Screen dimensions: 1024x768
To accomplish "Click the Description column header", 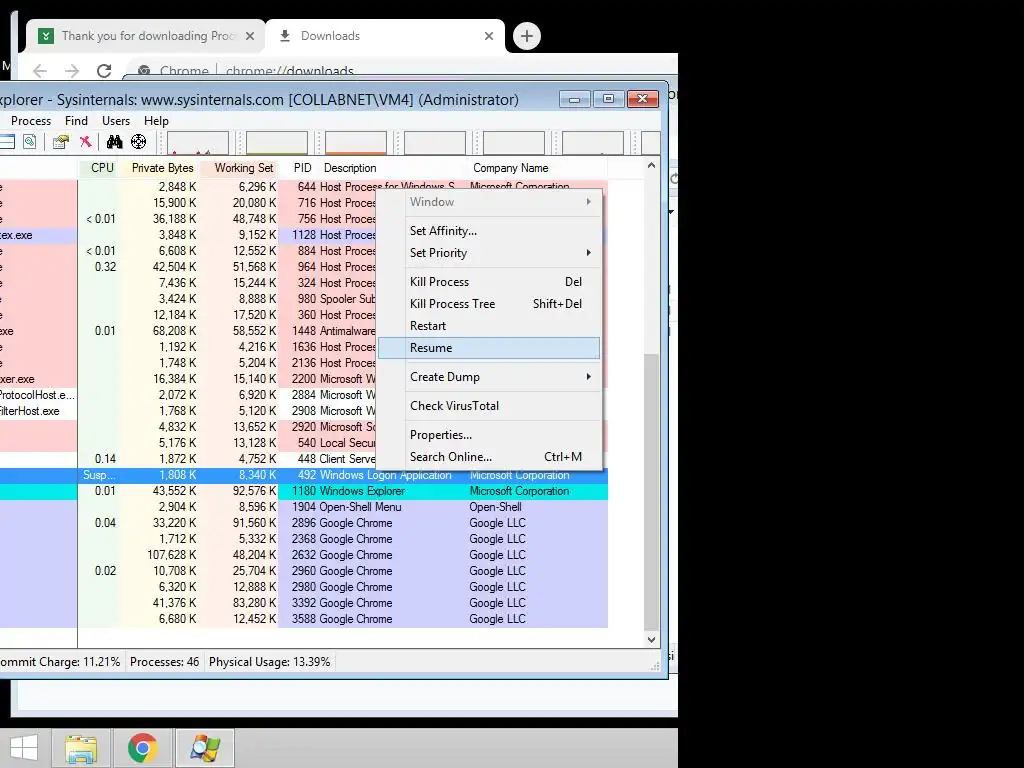I will 392,168.
